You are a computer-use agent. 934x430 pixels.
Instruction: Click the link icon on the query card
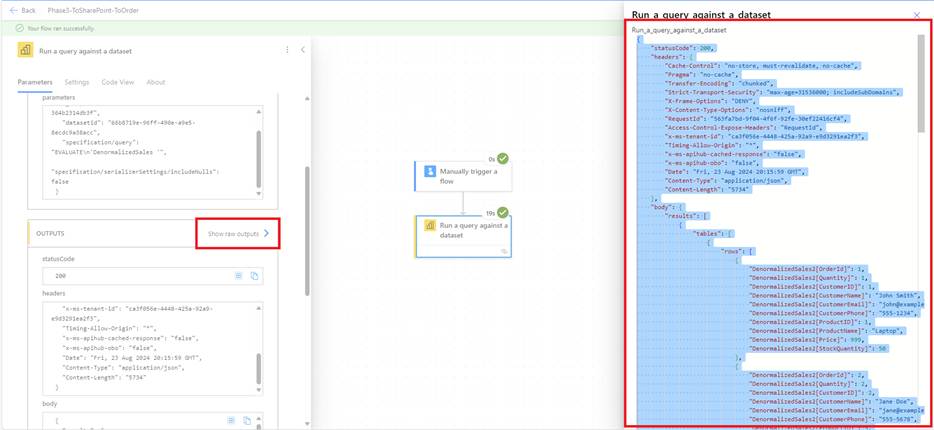[x=505, y=252]
